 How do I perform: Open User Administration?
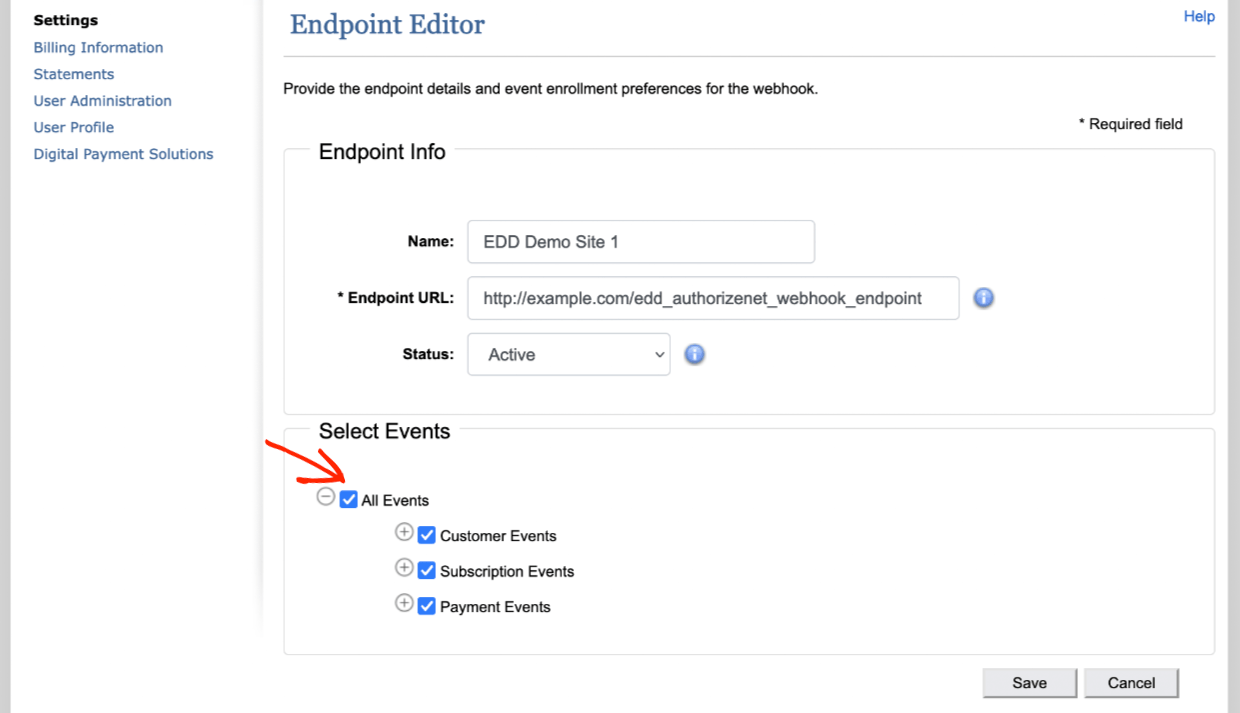[102, 100]
